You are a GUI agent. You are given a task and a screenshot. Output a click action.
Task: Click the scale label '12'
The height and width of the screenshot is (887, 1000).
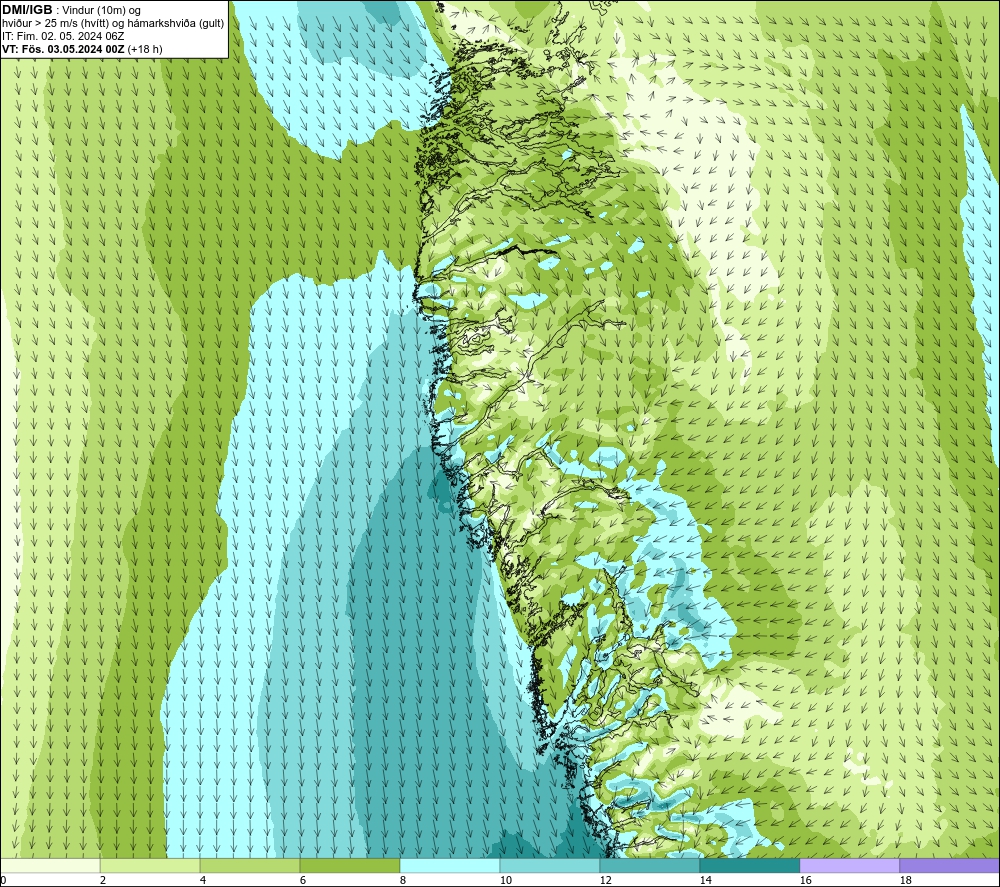[x=605, y=881]
